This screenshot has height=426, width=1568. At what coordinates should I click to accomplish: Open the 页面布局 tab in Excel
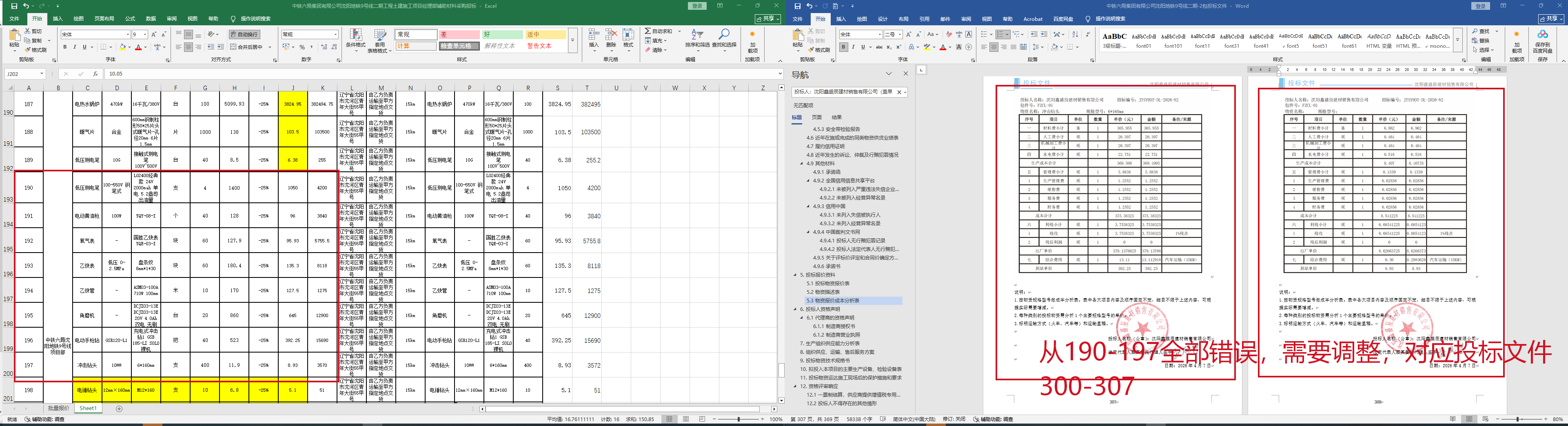(x=104, y=19)
